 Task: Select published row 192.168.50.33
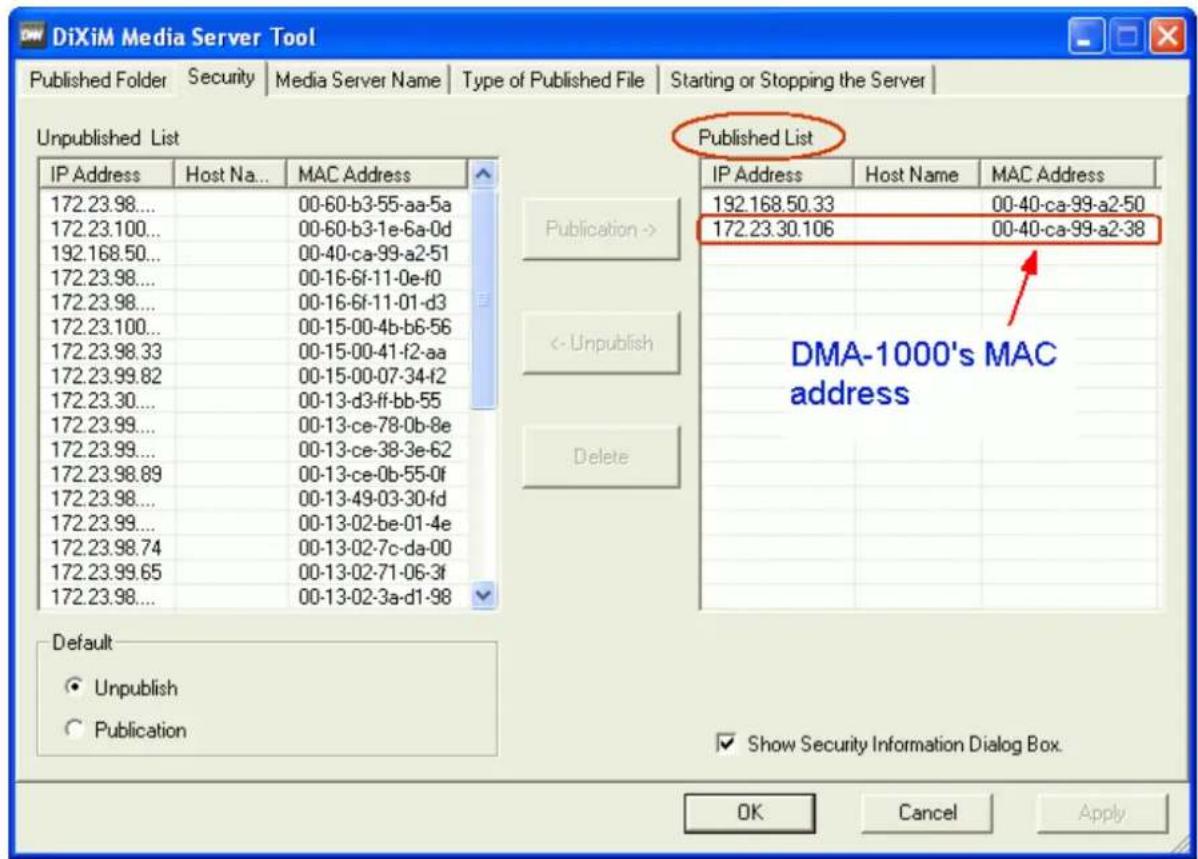pos(928,204)
